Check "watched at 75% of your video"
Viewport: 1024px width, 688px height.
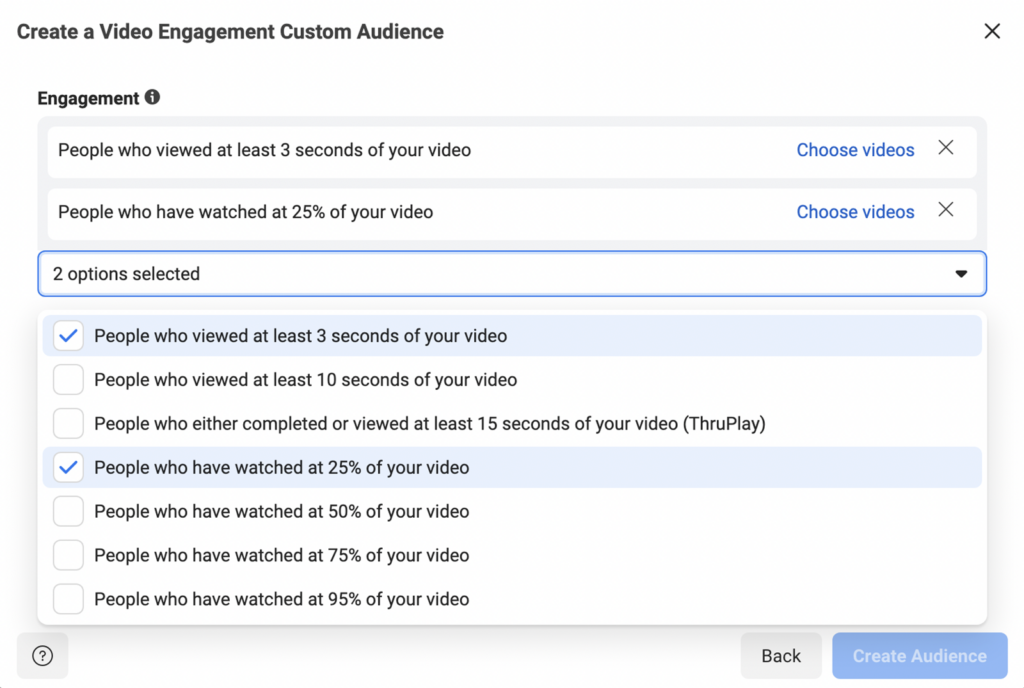point(68,555)
